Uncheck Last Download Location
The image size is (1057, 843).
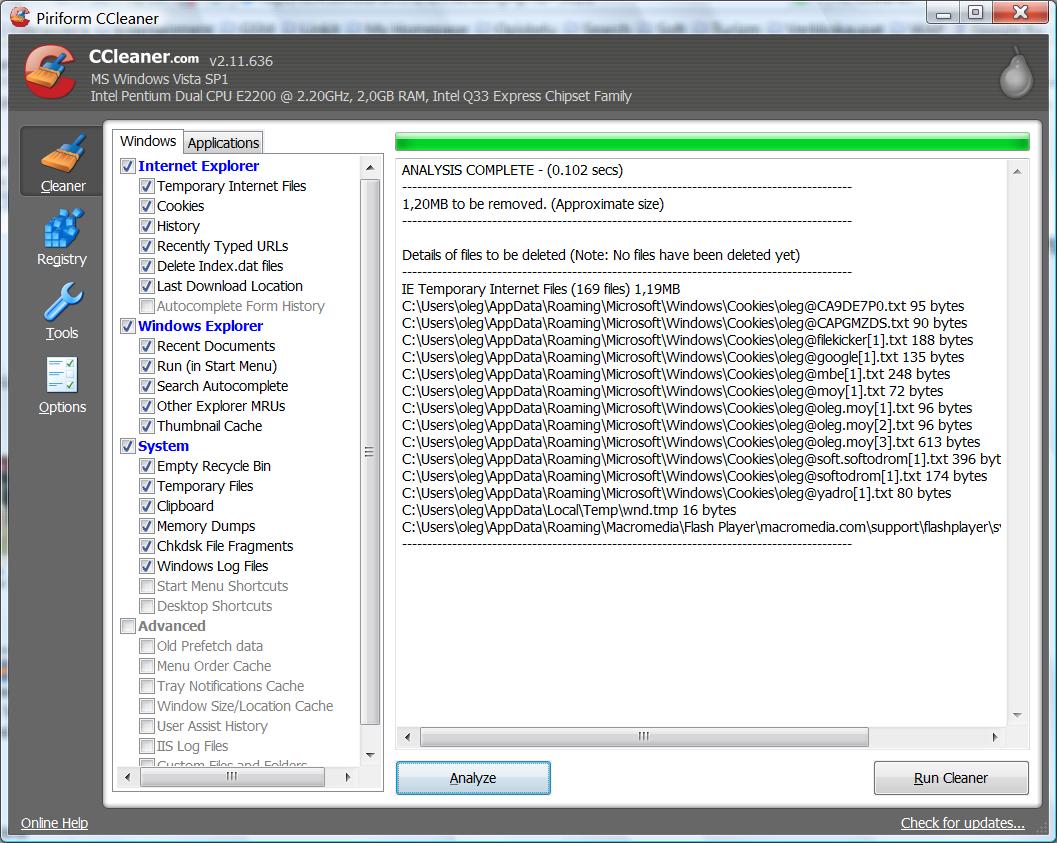pos(146,286)
